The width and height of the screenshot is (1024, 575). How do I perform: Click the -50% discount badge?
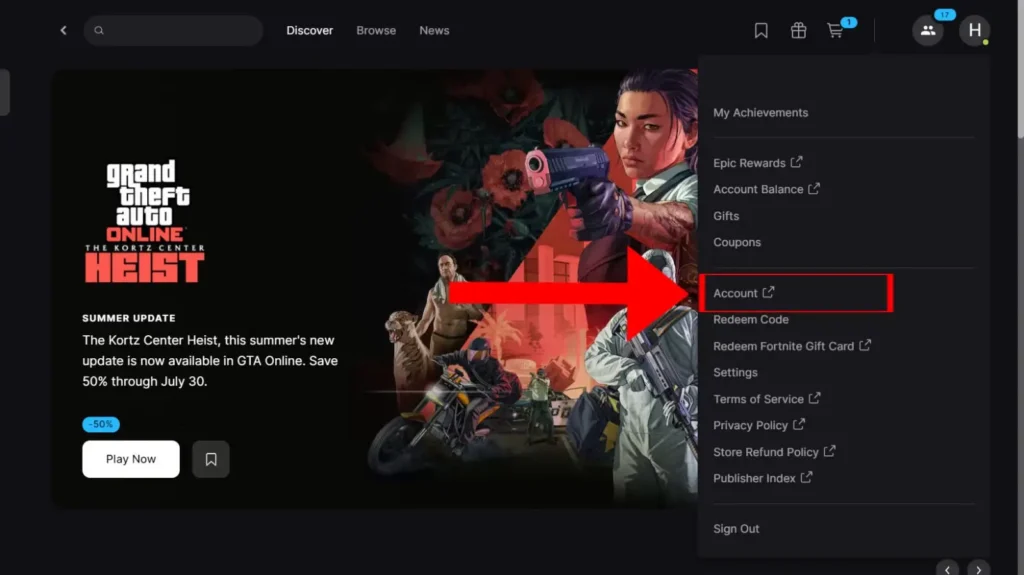coord(101,424)
